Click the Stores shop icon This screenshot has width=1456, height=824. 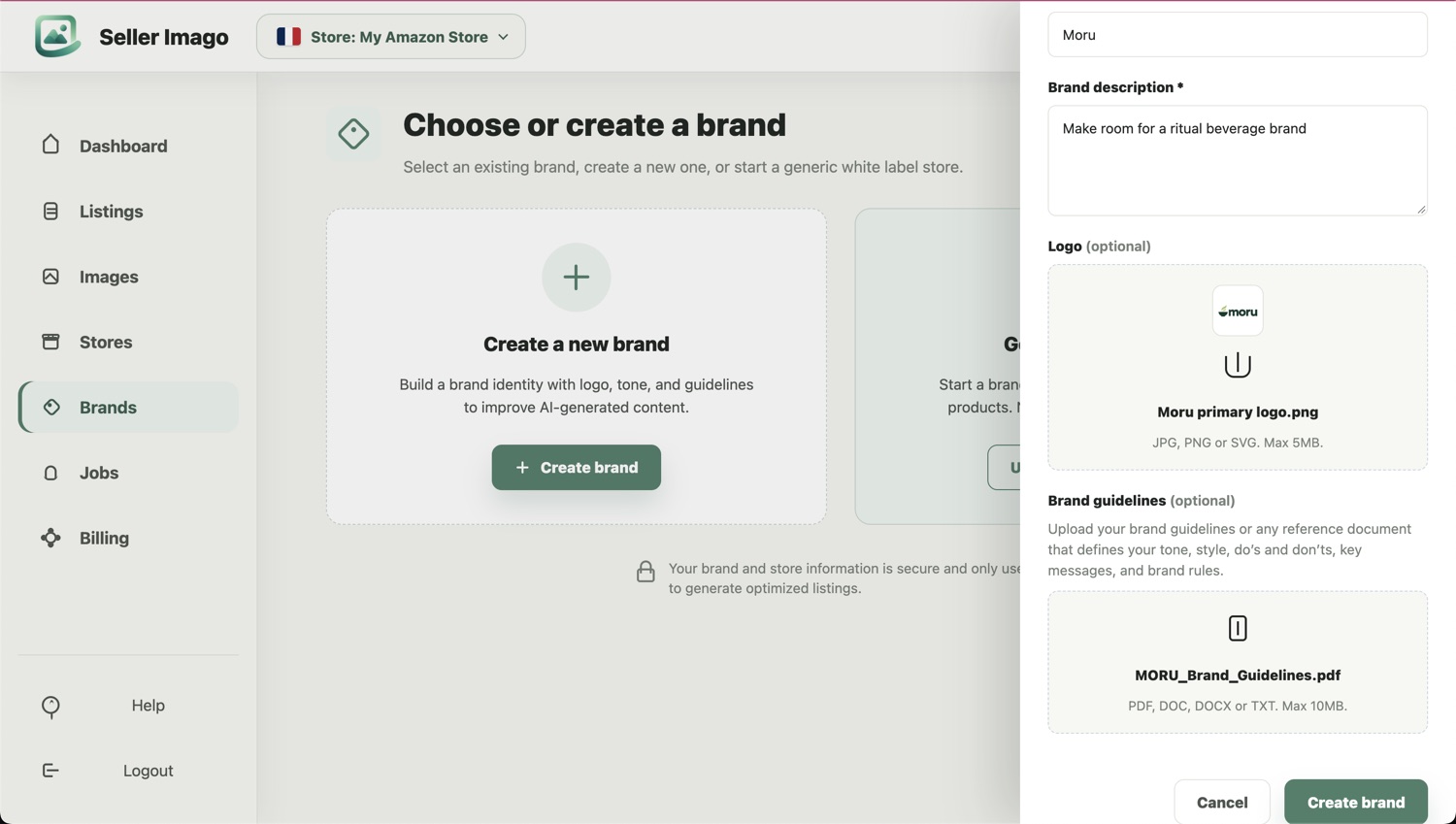coord(50,342)
